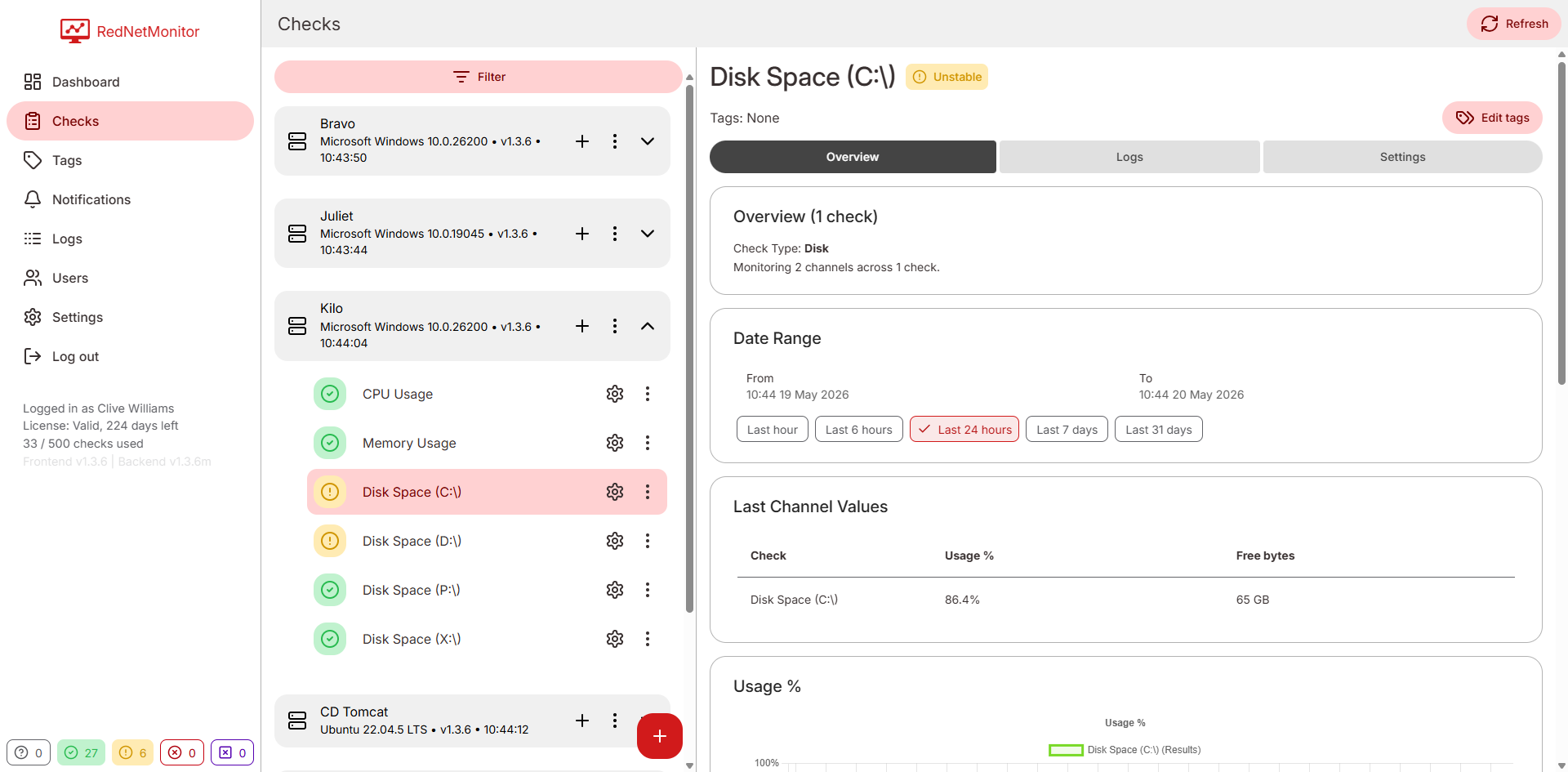Open Memory Usage more-options menu
The width and height of the screenshot is (1568, 772).
[x=648, y=443]
